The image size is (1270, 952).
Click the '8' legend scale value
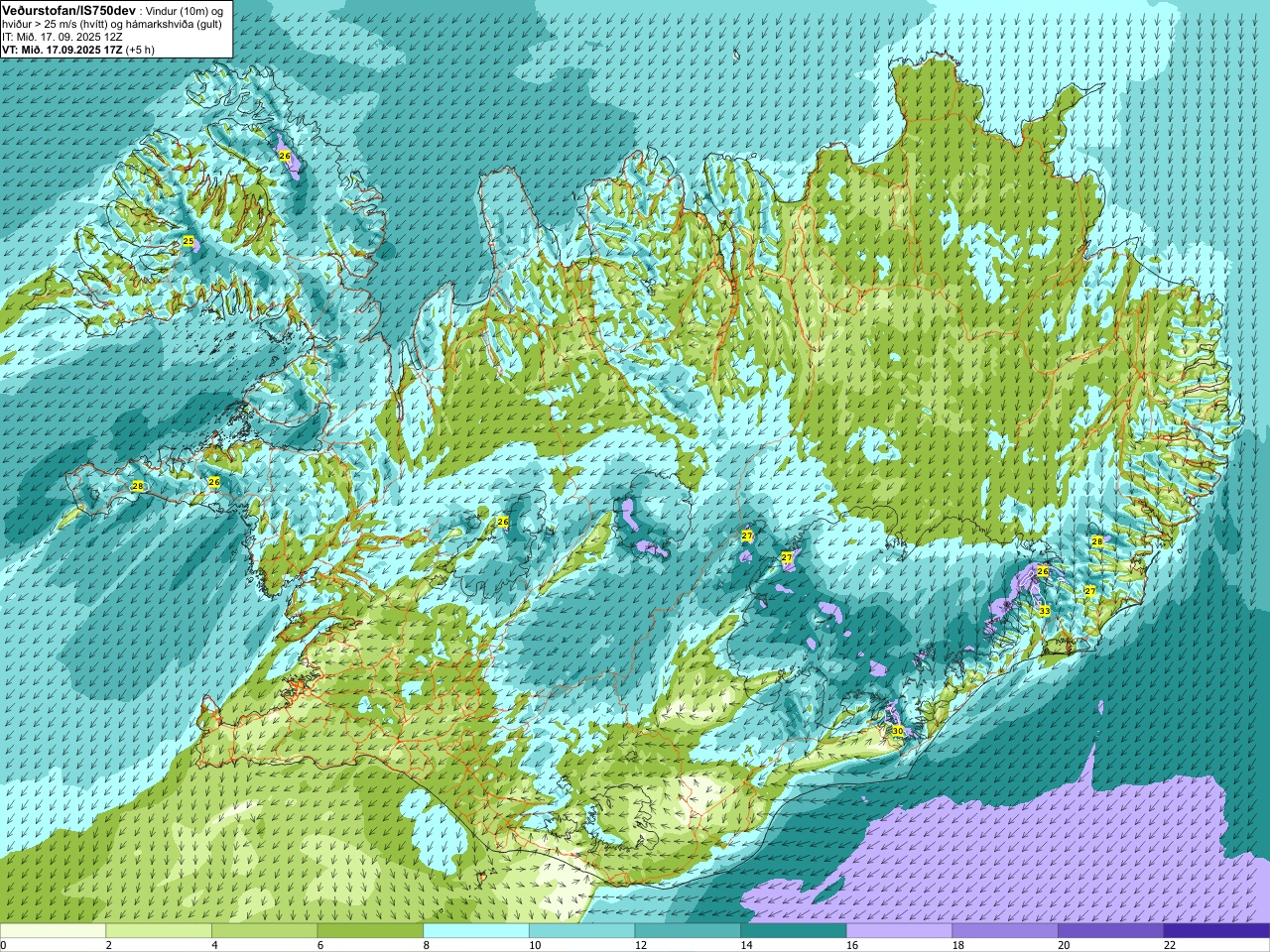point(426,945)
